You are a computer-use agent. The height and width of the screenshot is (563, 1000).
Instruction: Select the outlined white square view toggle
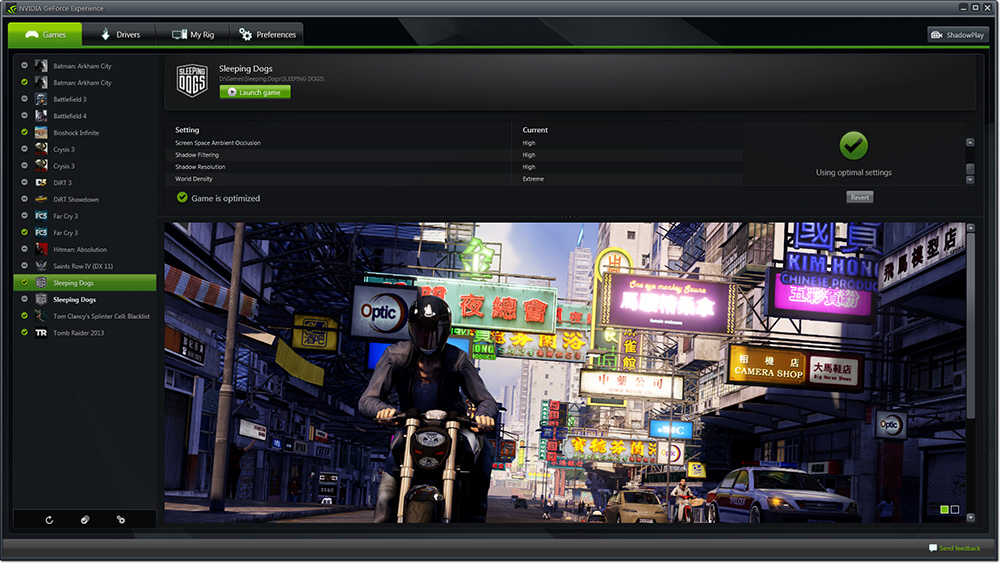click(955, 509)
